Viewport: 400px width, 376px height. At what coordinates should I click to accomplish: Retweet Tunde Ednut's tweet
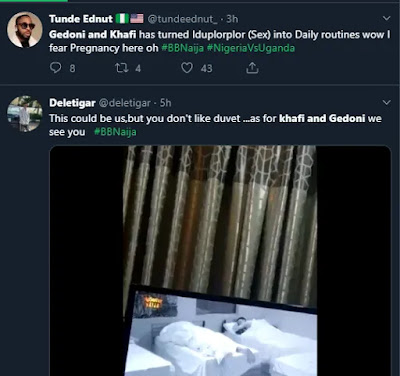121,68
